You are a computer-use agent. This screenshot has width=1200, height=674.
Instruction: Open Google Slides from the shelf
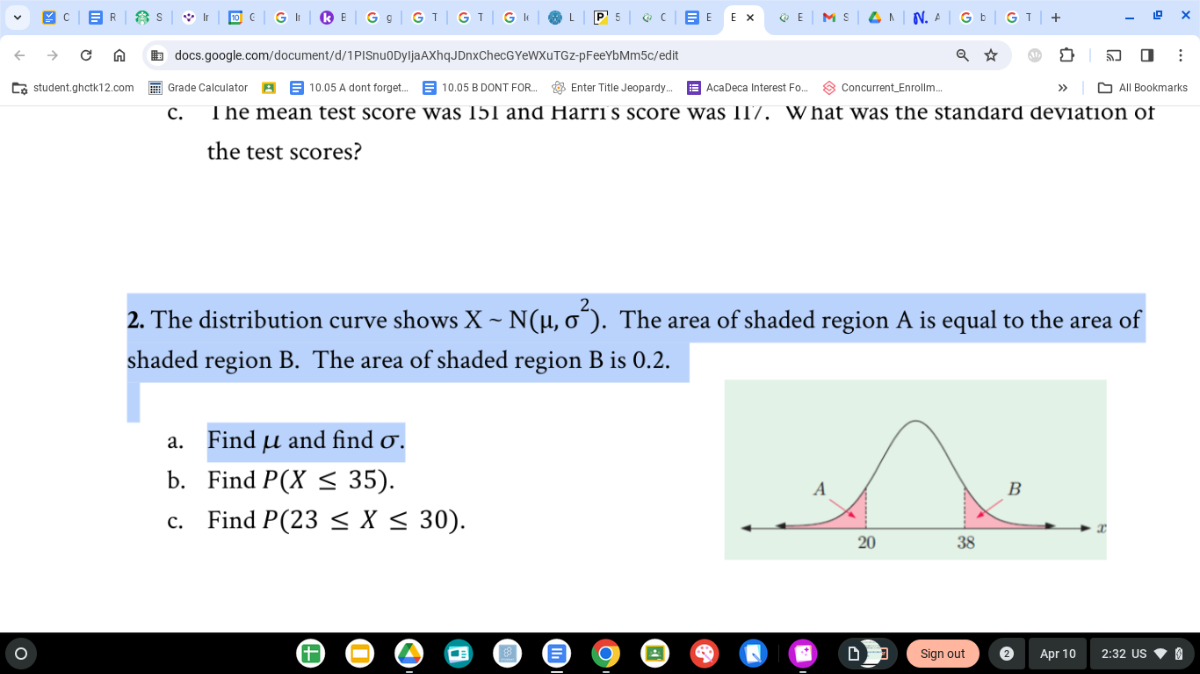pos(358,653)
